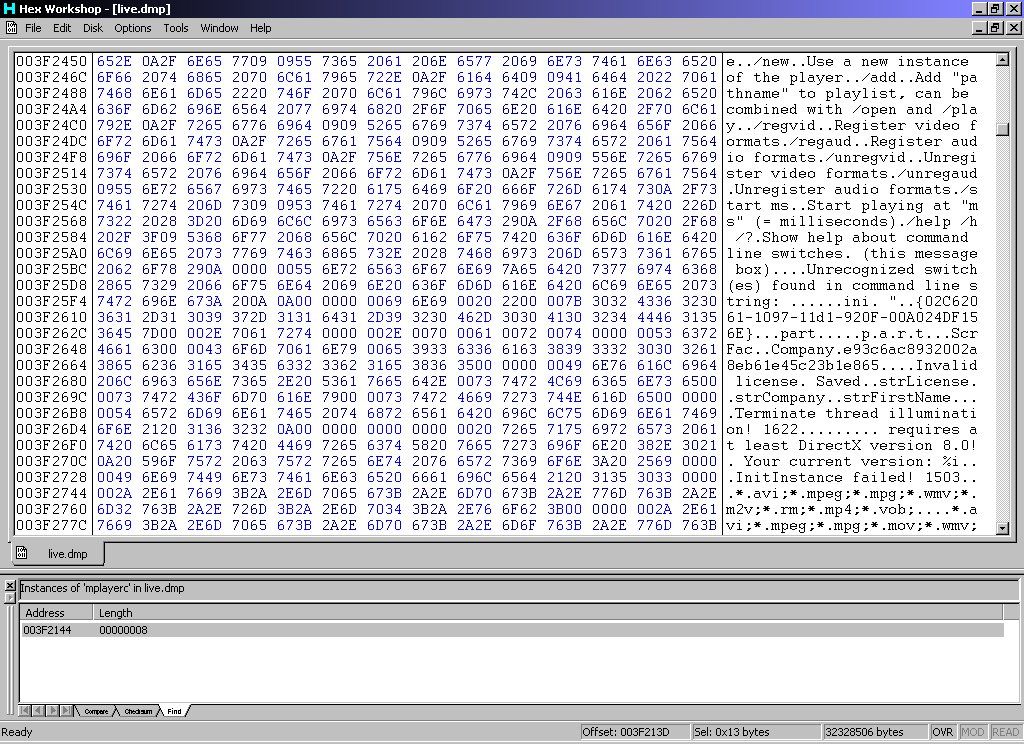The height and width of the screenshot is (744, 1024).
Task: Close the results panel with X button
Action: (10, 585)
